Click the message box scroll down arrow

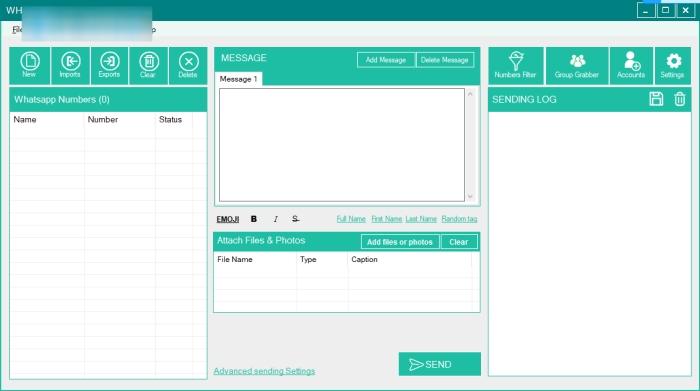[x=470, y=196]
